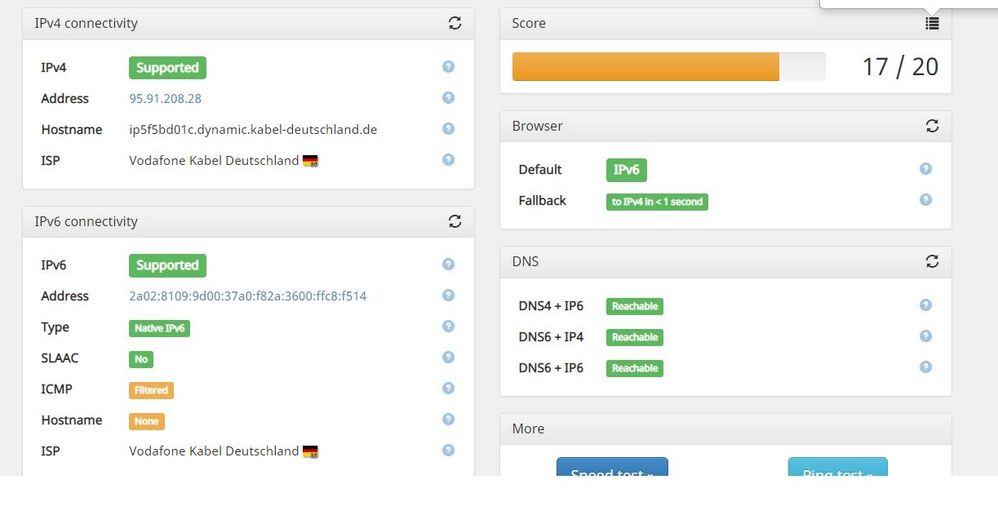998x529 pixels.
Task: Show help for IPv4 Hostname row
Action: (448, 129)
